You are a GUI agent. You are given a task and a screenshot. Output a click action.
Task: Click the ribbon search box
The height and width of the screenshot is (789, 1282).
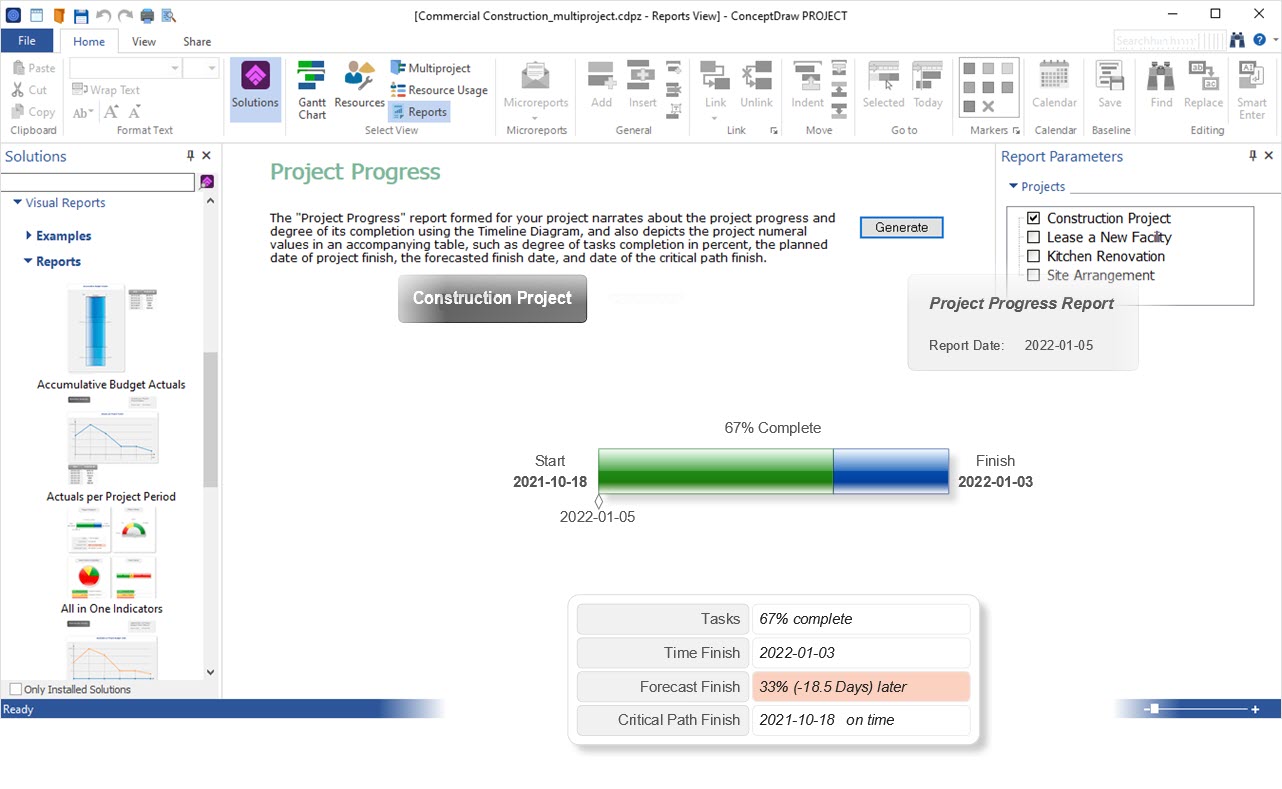(x=1169, y=40)
